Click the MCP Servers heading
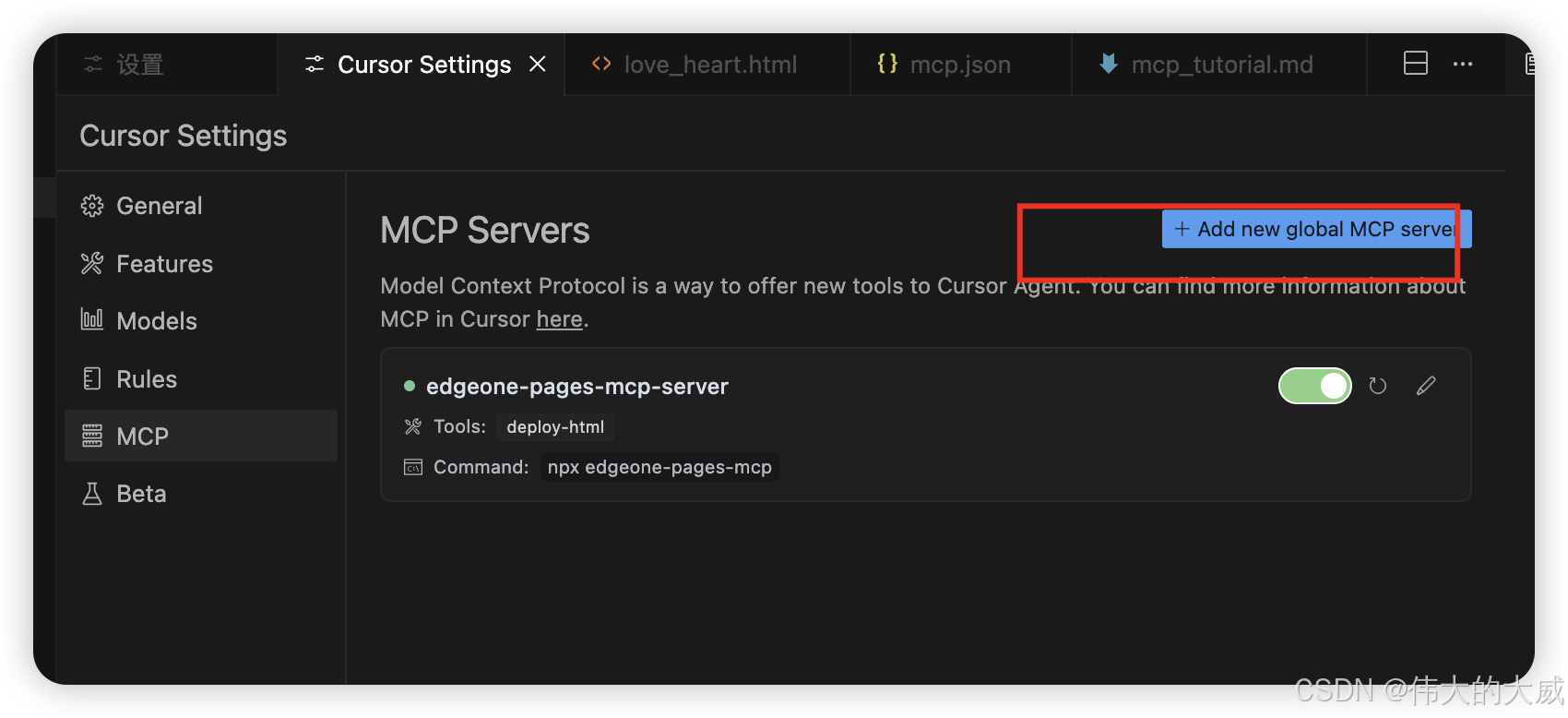Viewport: 1568px width, 718px height. pos(485,230)
